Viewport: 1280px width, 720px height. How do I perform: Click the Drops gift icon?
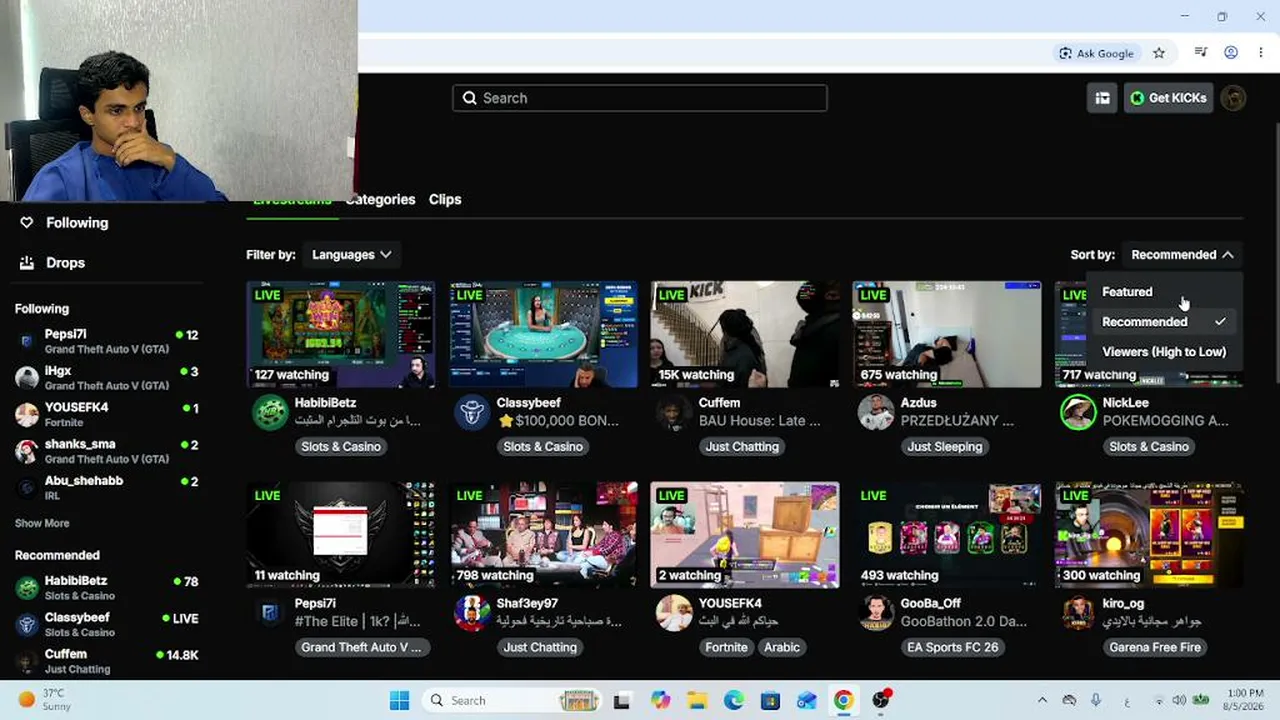(27, 263)
